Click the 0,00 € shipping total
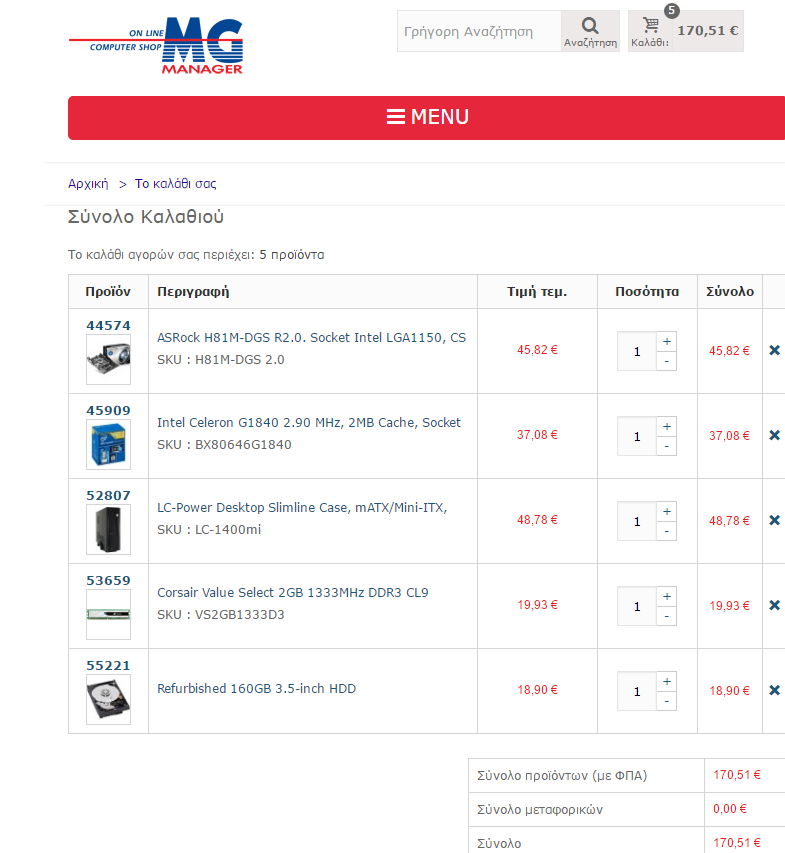Viewport: 785px width, 853px height. 730,809
